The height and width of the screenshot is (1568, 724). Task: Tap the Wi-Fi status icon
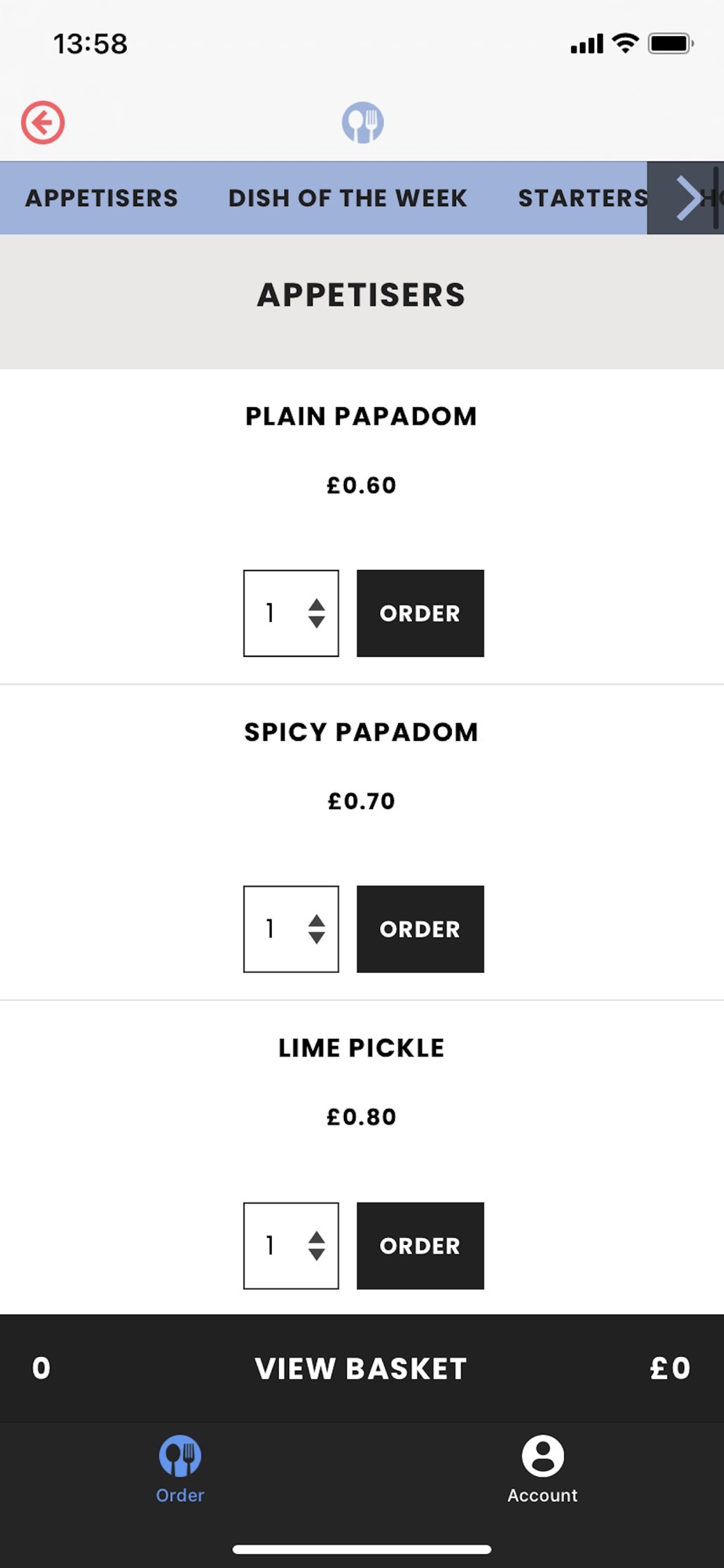pos(625,43)
